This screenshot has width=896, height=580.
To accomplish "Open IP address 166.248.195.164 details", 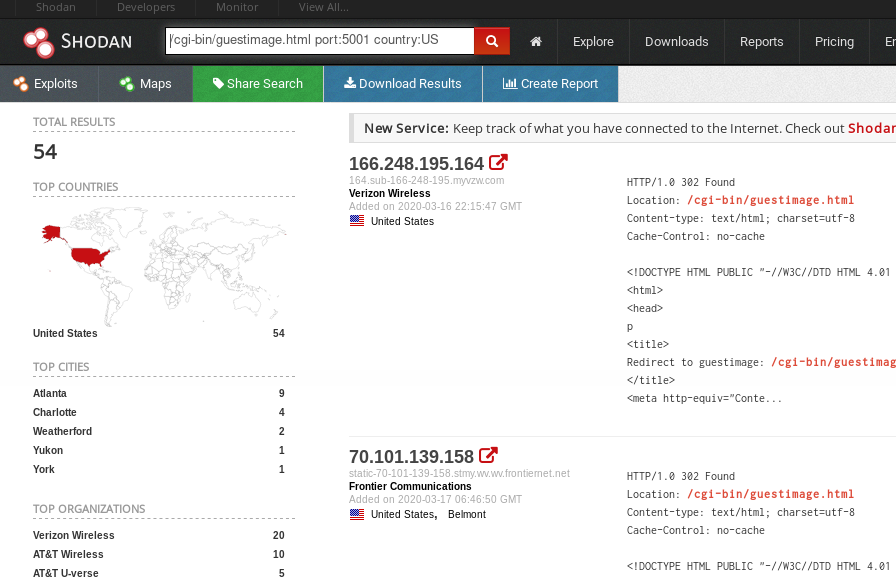I will [x=417, y=164].
